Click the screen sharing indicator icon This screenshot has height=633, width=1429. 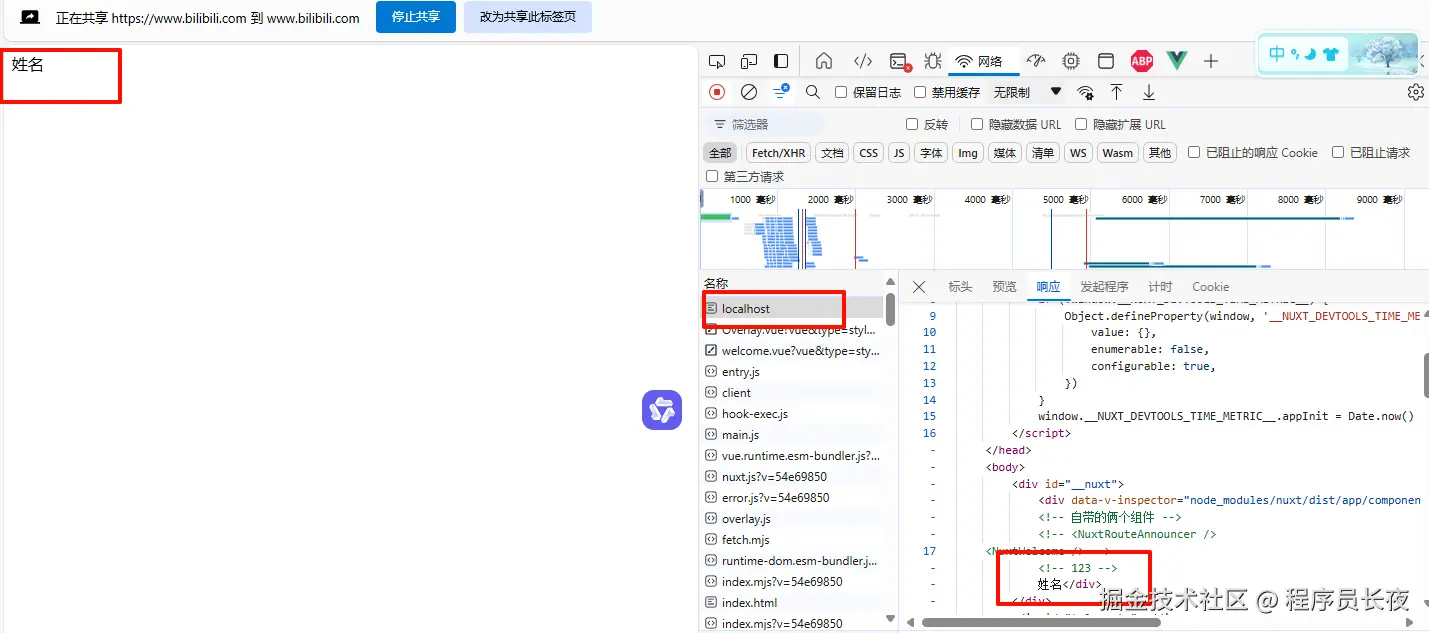point(30,17)
